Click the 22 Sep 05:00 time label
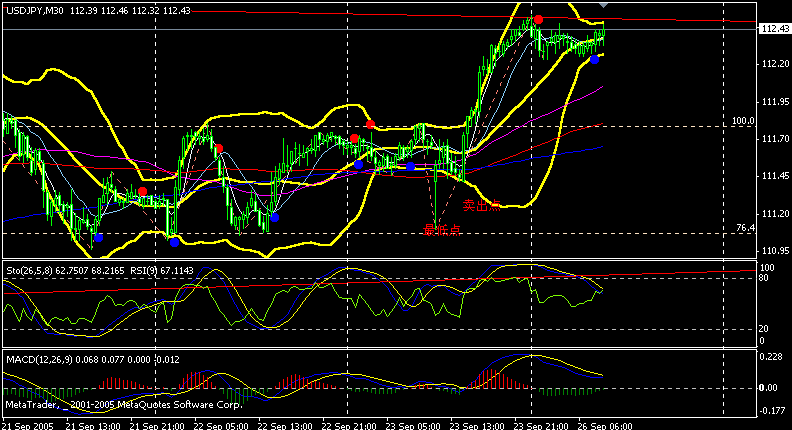The height and width of the screenshot is (430, 792). click(222, 426)
